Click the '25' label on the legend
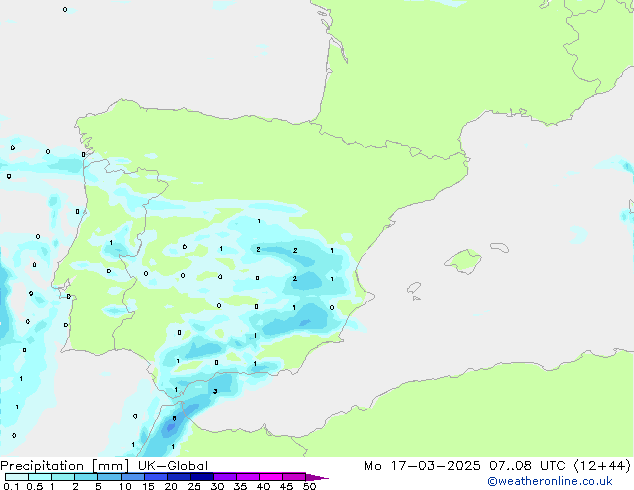The width and height of the screenshot is (634, 490). (194, 486)
